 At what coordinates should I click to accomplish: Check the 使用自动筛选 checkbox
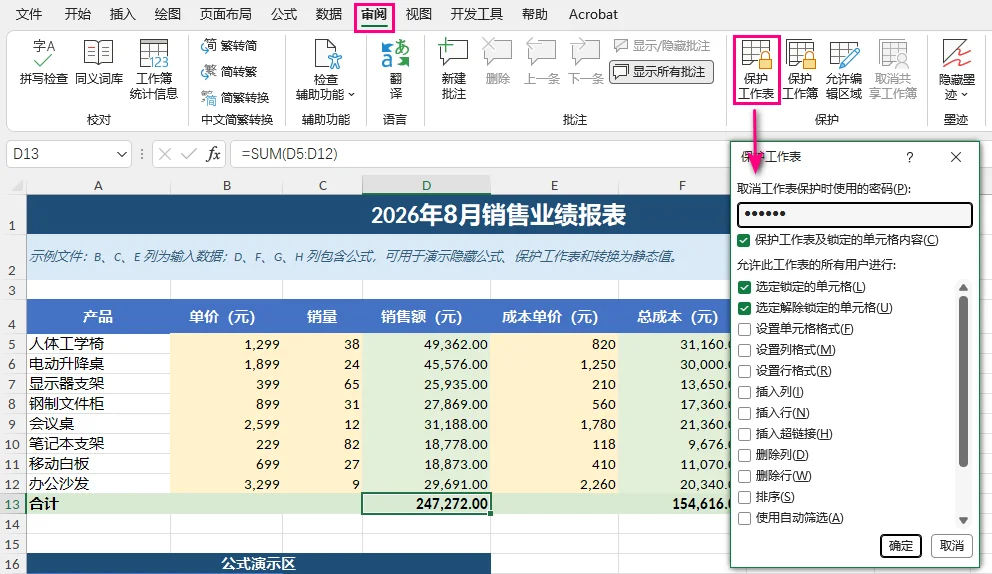point(745,518)
